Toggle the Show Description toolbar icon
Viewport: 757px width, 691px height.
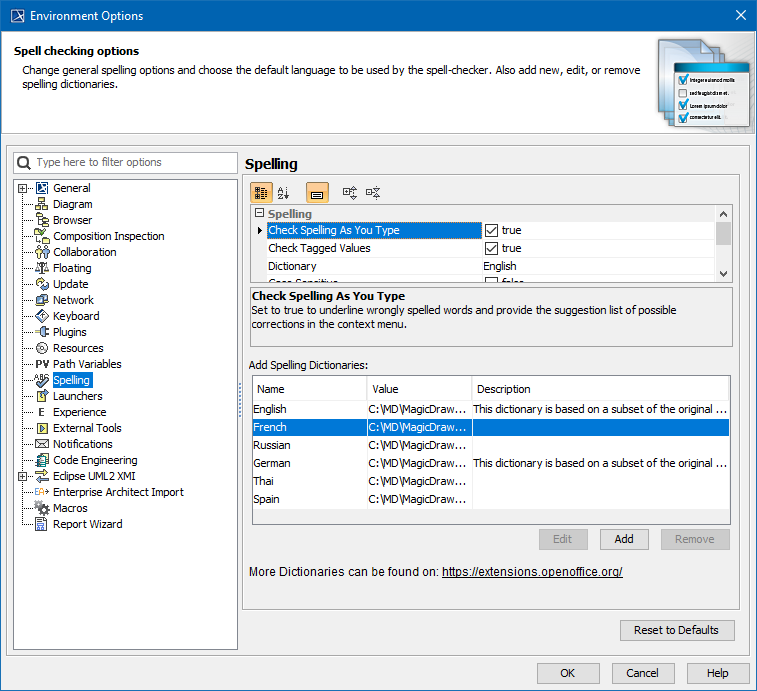(317, 193)
